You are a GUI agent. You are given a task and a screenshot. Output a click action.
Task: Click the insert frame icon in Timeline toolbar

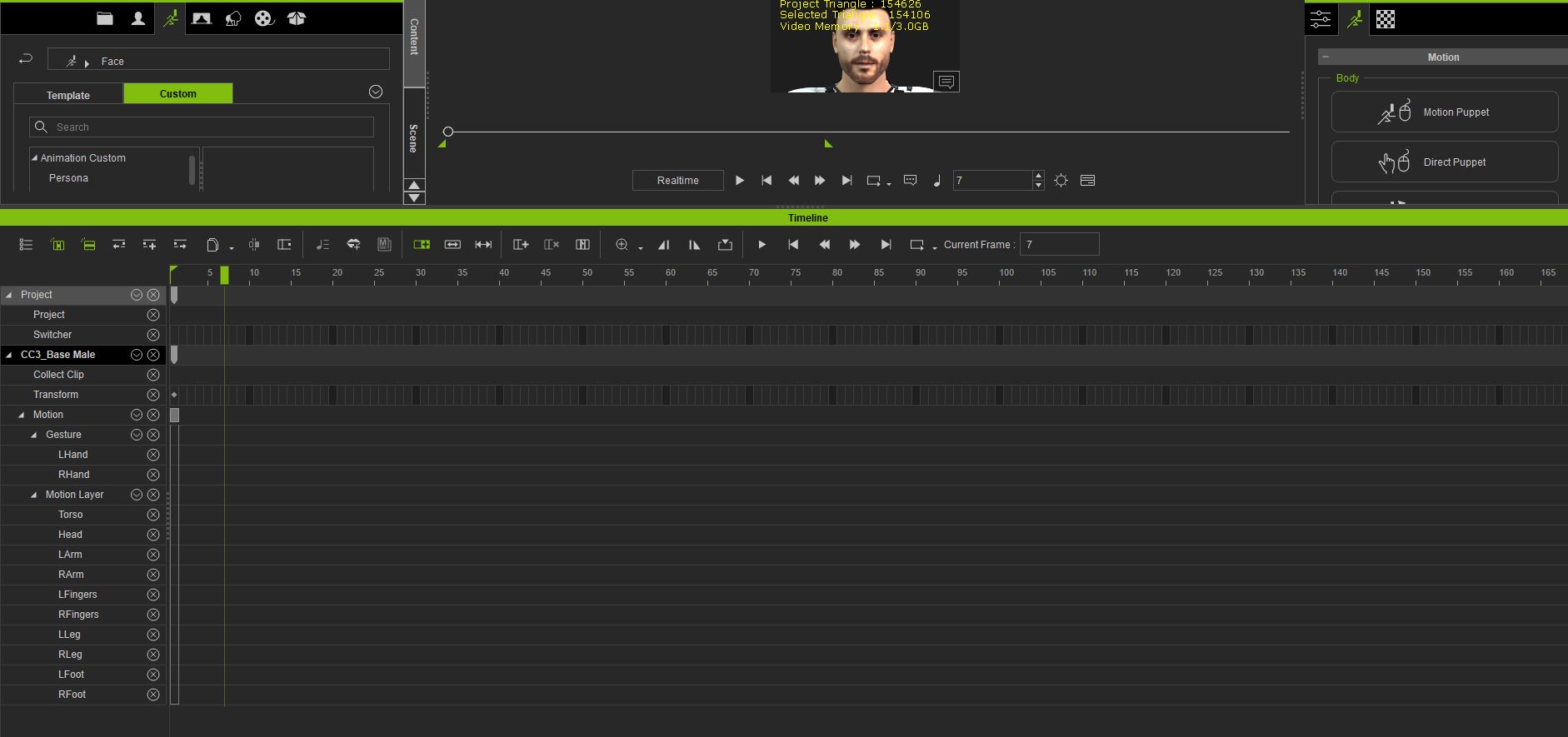click(x=521, y=245)
